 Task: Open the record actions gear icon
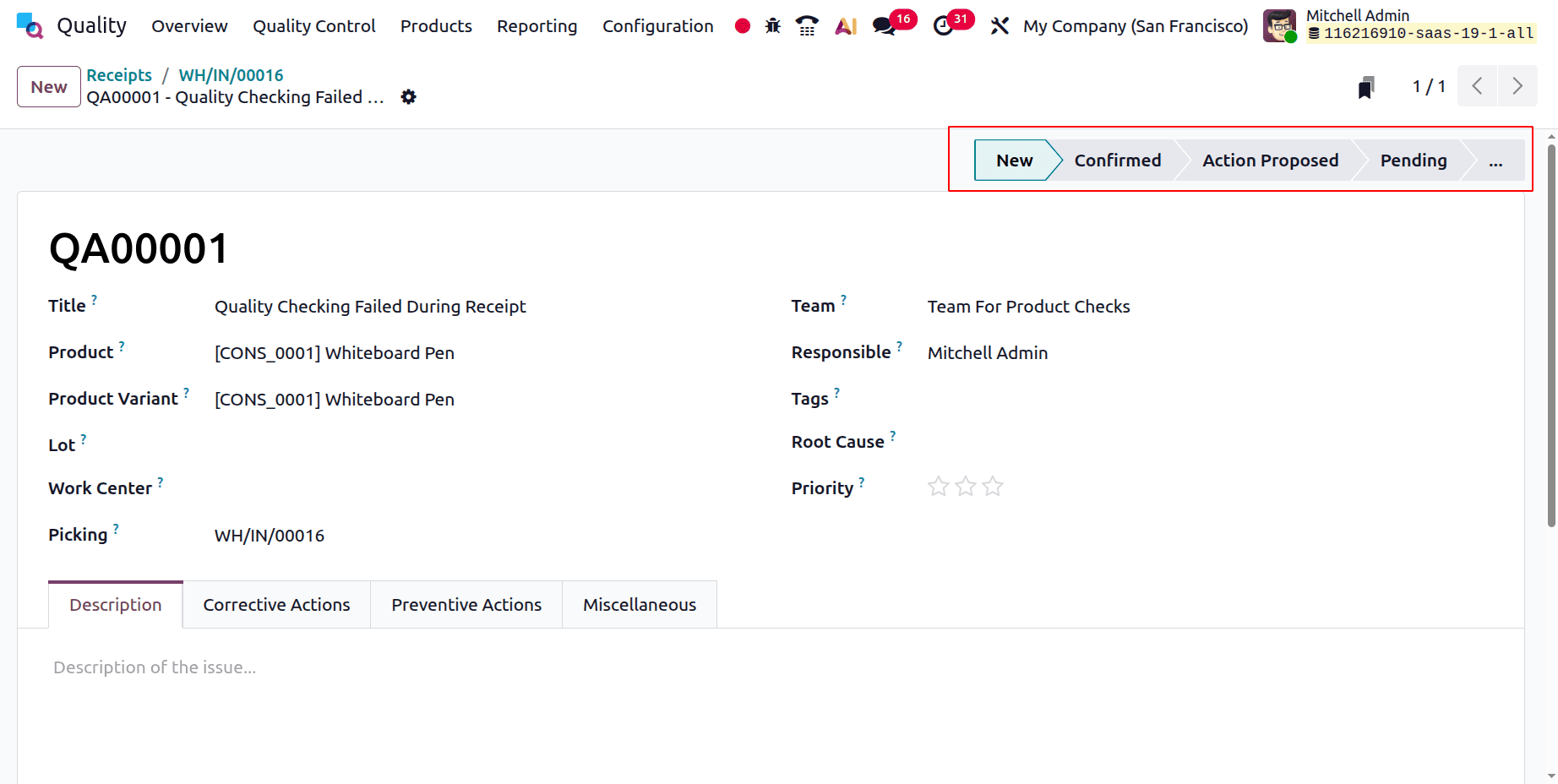(x=408, y=97)
